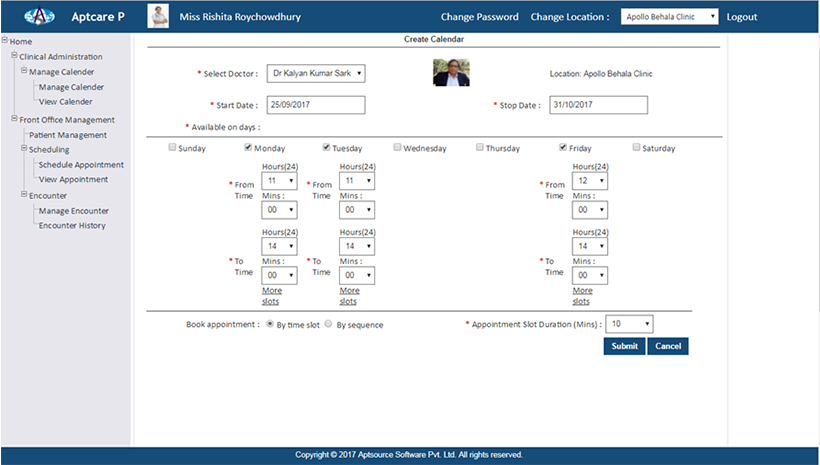Click Logout in the top bar
The width and height of the screenshot is (820, 465).
[x=741, y=17]
